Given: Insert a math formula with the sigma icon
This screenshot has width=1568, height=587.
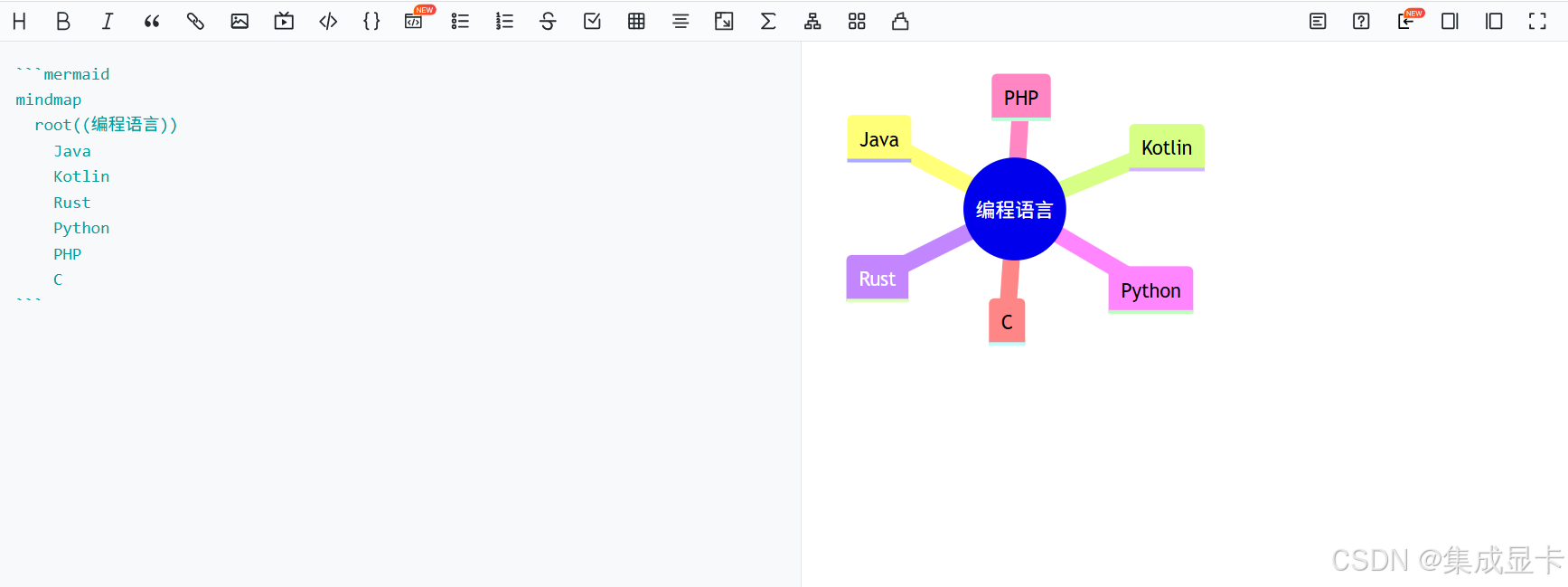Looking at the screenshot, I should coord(768,21).
